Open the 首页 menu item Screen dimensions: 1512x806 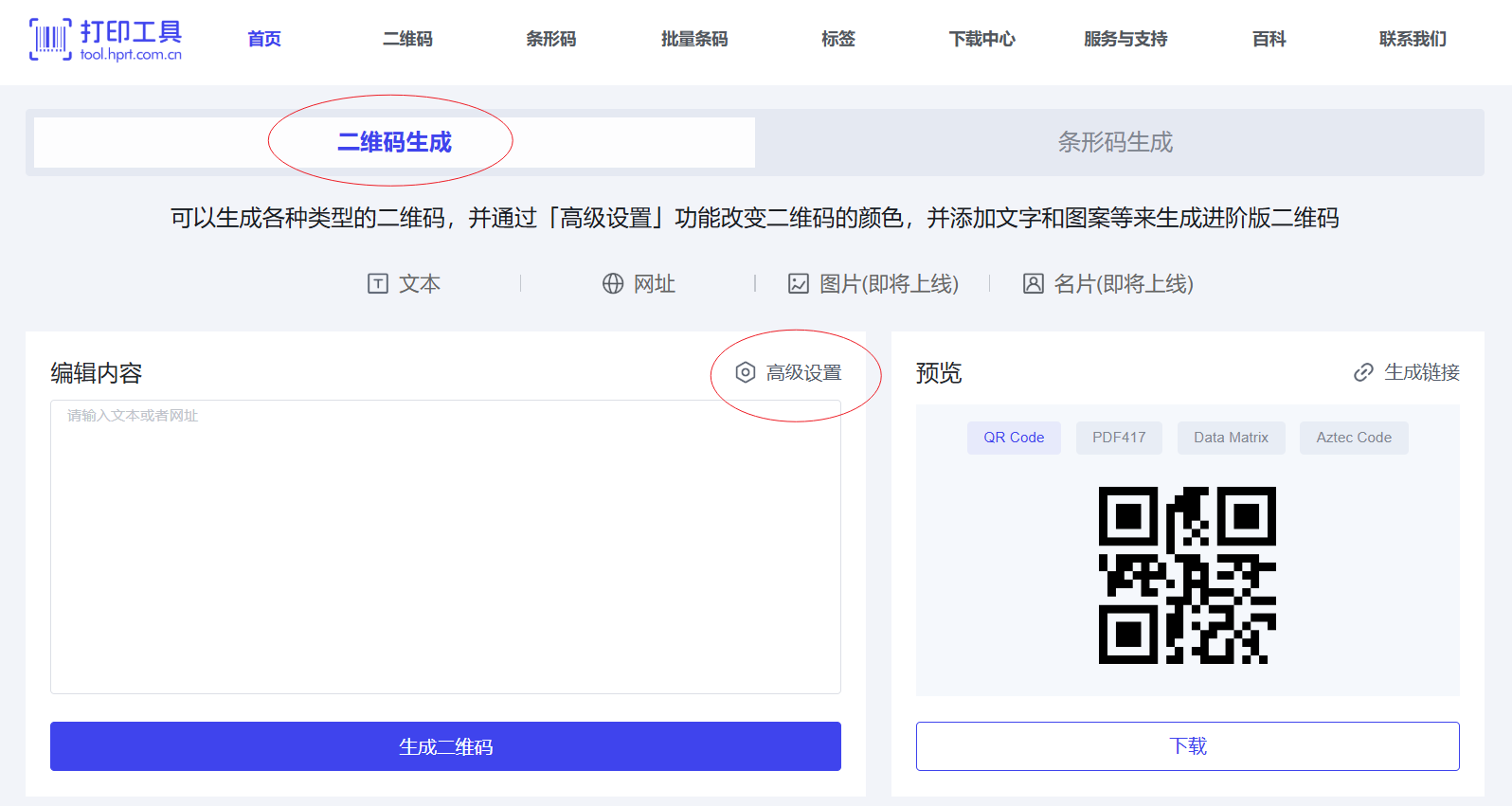point(264,39)
